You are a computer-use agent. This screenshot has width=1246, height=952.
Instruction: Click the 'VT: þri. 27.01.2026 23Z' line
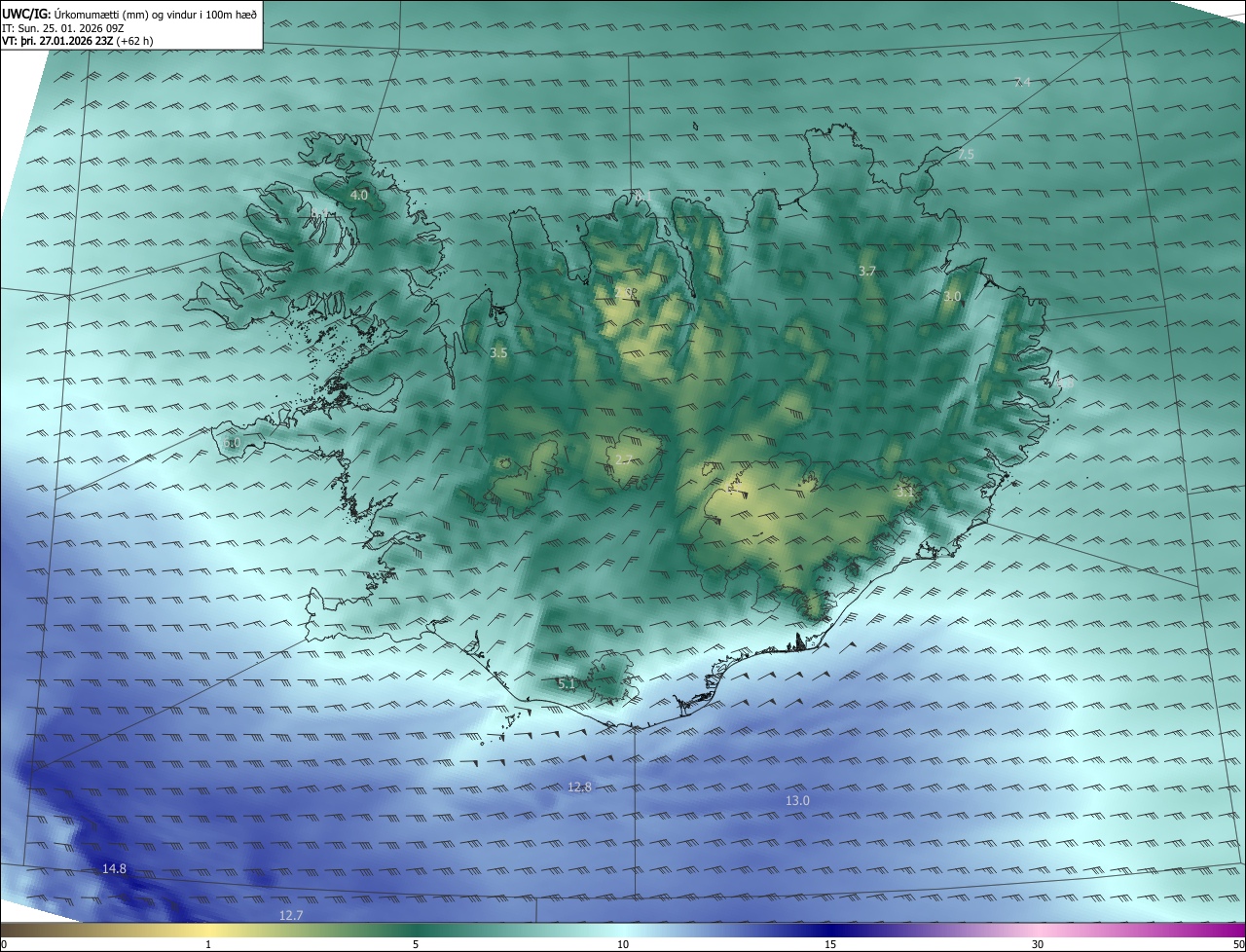[78, 41]
